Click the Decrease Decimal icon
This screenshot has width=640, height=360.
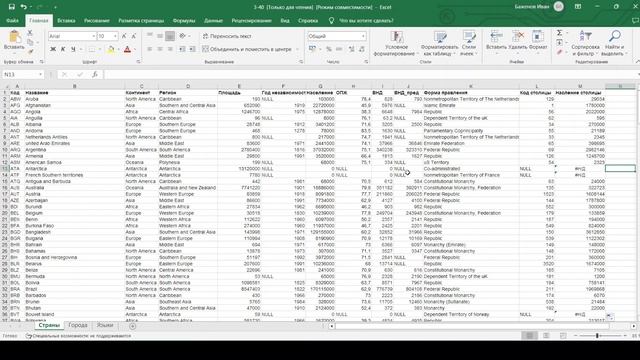tap(362, 49)
